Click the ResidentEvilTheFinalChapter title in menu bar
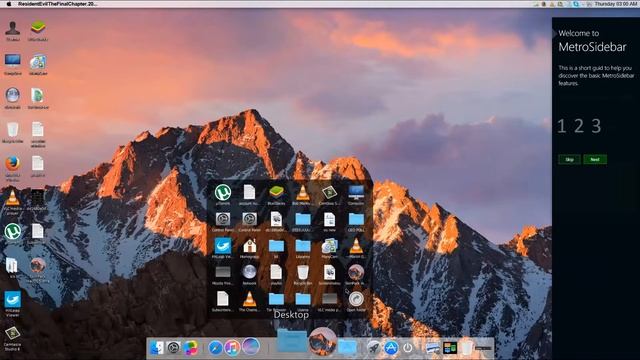 (x=58, y=4)
